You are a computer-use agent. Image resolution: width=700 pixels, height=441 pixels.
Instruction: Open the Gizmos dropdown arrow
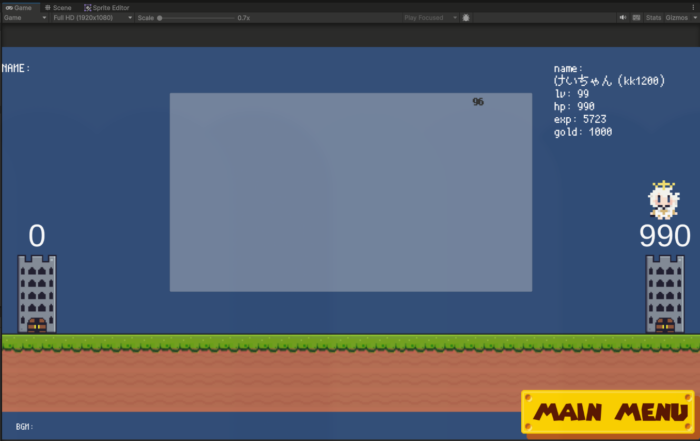tap(694, 18)
